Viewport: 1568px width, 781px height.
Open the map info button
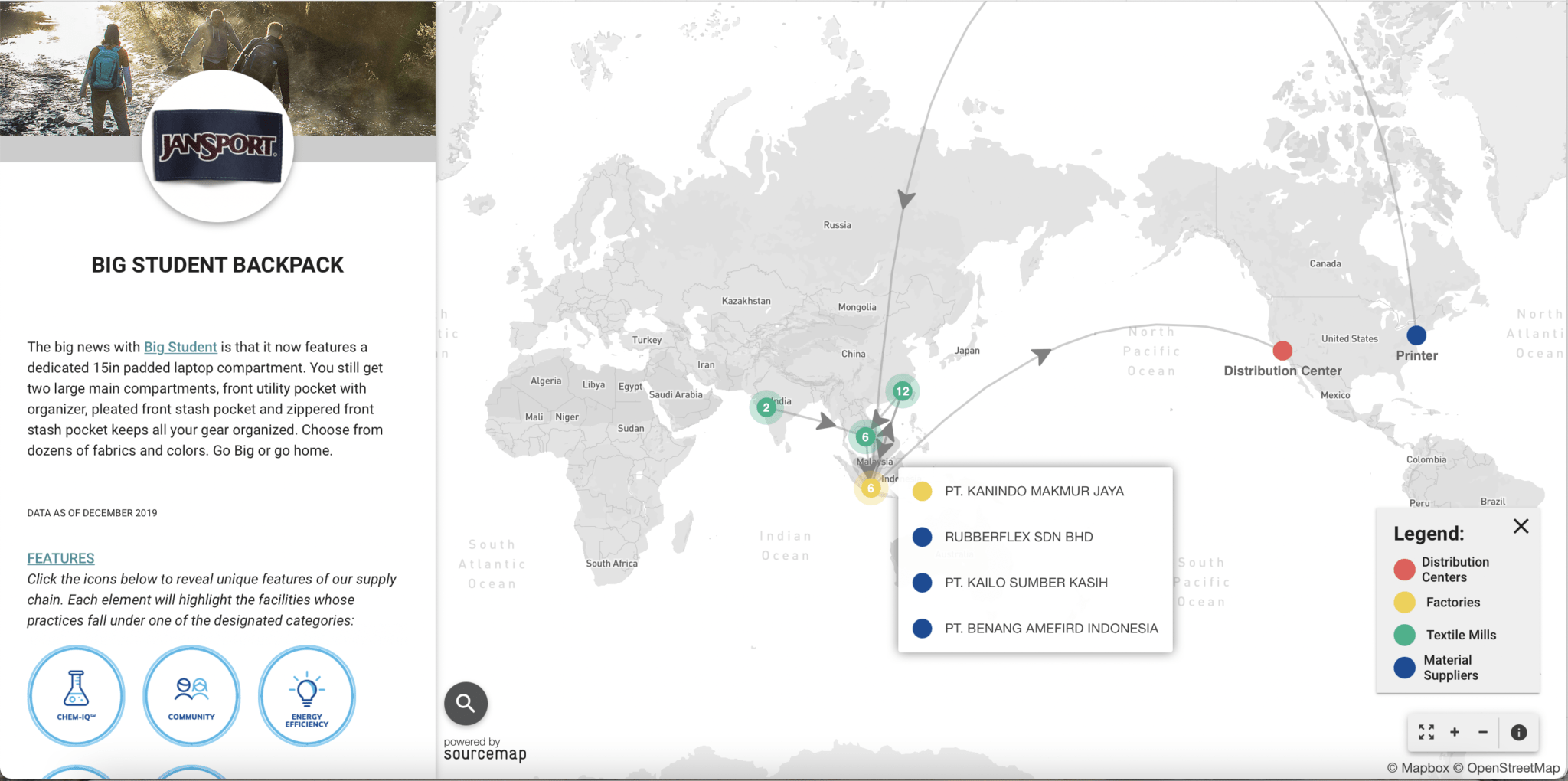[1519, 732]
